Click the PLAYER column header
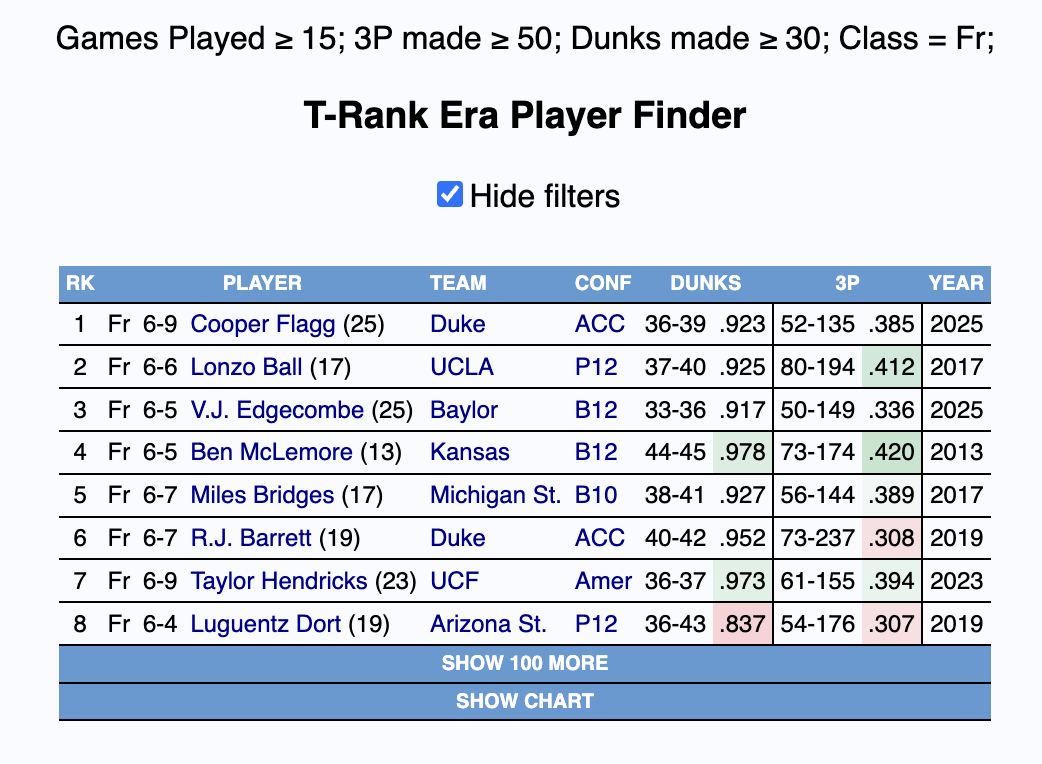Screen dimensions: 1042x764 [262, 283]
